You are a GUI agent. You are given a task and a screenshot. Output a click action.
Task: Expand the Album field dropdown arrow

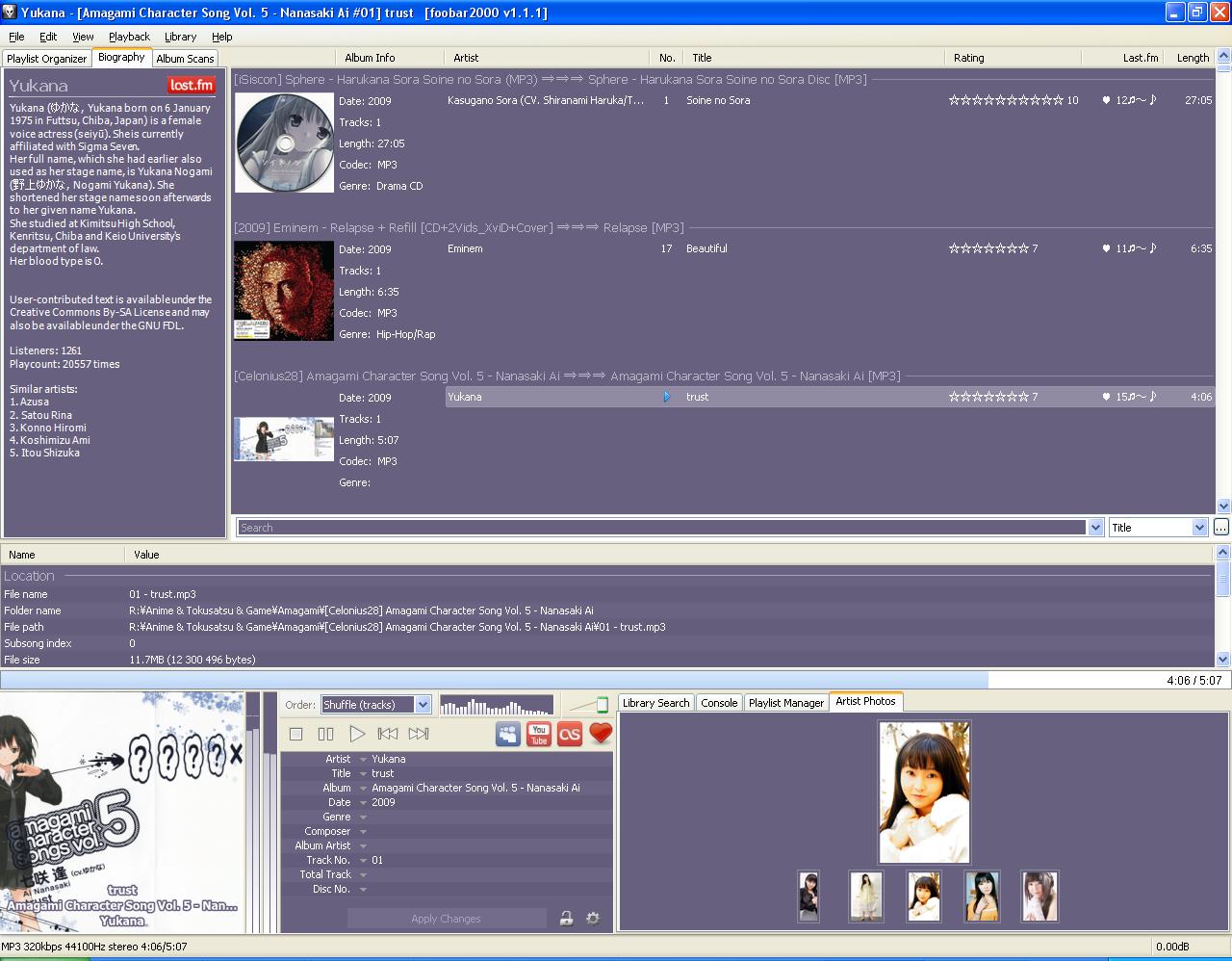(363, 789)
